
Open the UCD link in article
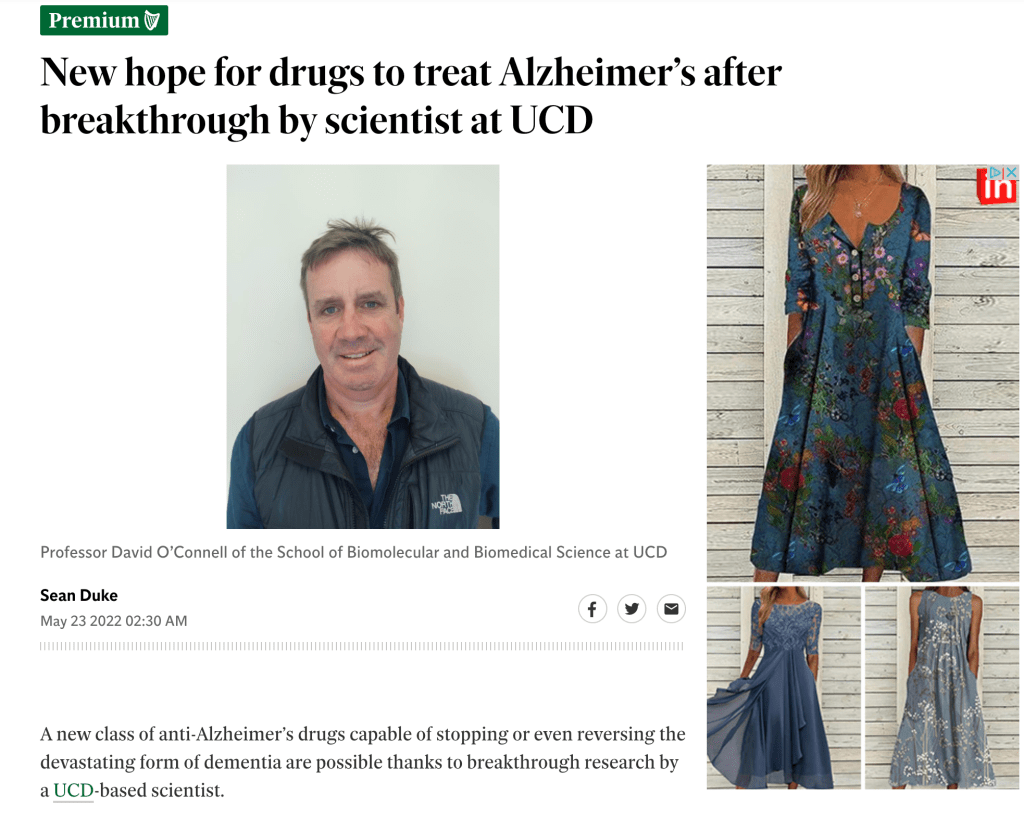[x=73, y=791]
